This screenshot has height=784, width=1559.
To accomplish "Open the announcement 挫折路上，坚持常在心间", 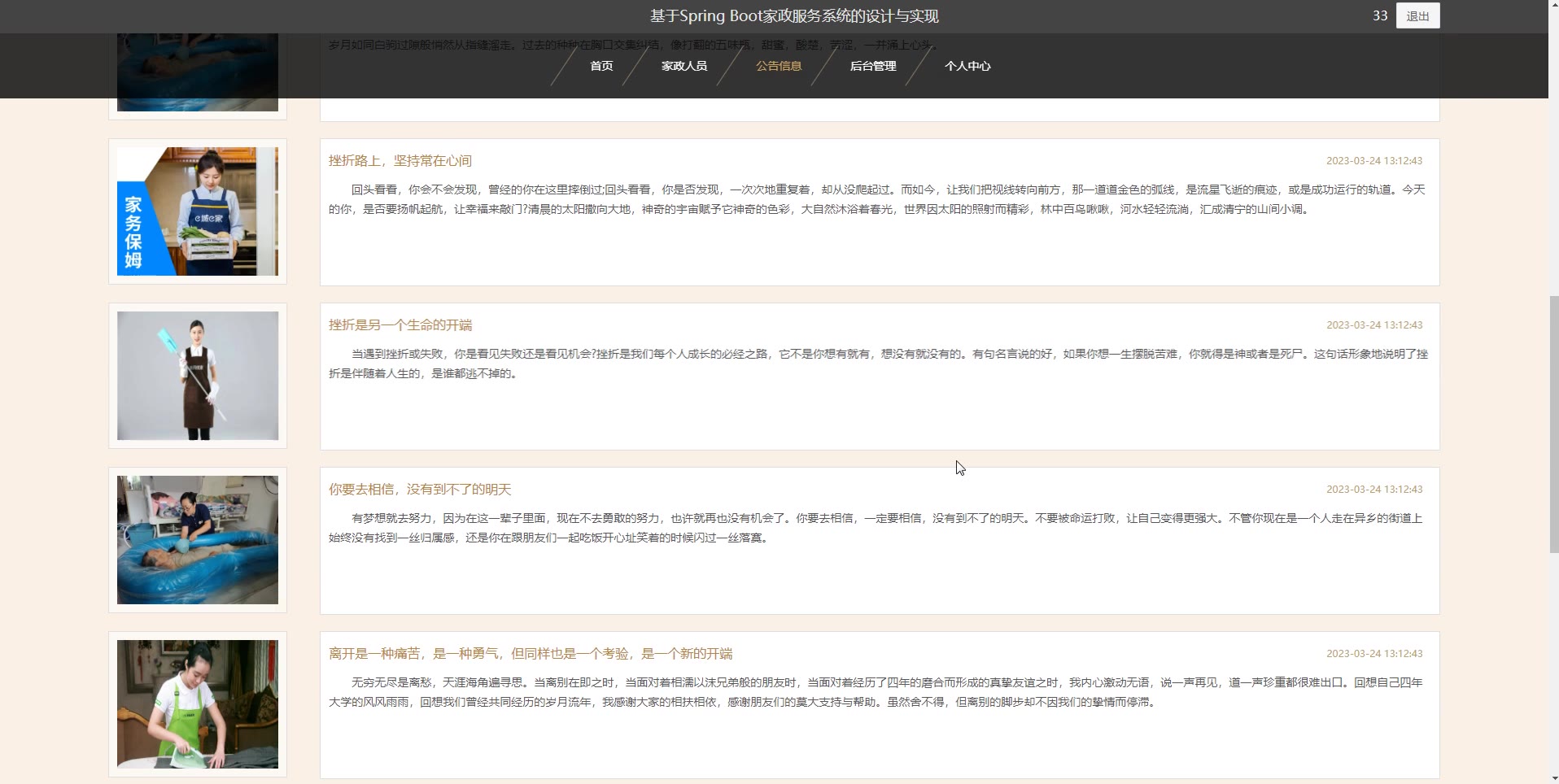I will click(x=400, y=161).
